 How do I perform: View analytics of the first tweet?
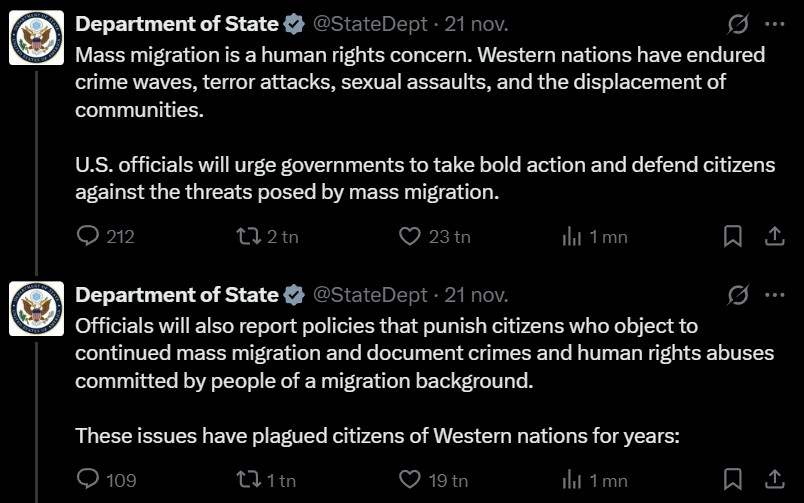point(573,236)
